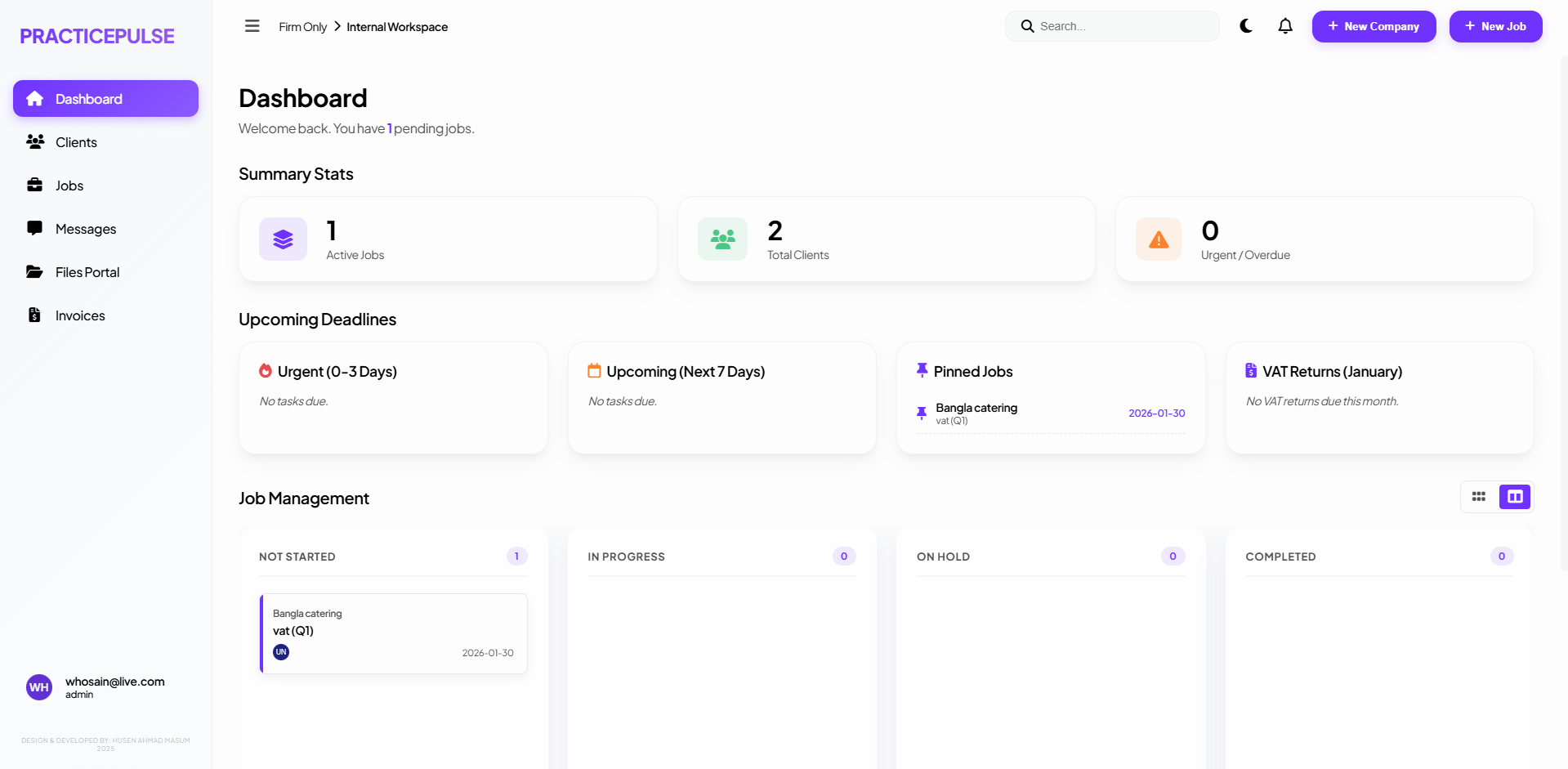Toggle dark mode with the moon icon
The height and width of the screenshot is (769, 1568).
pyautogui.click(x=1245, y=25)
